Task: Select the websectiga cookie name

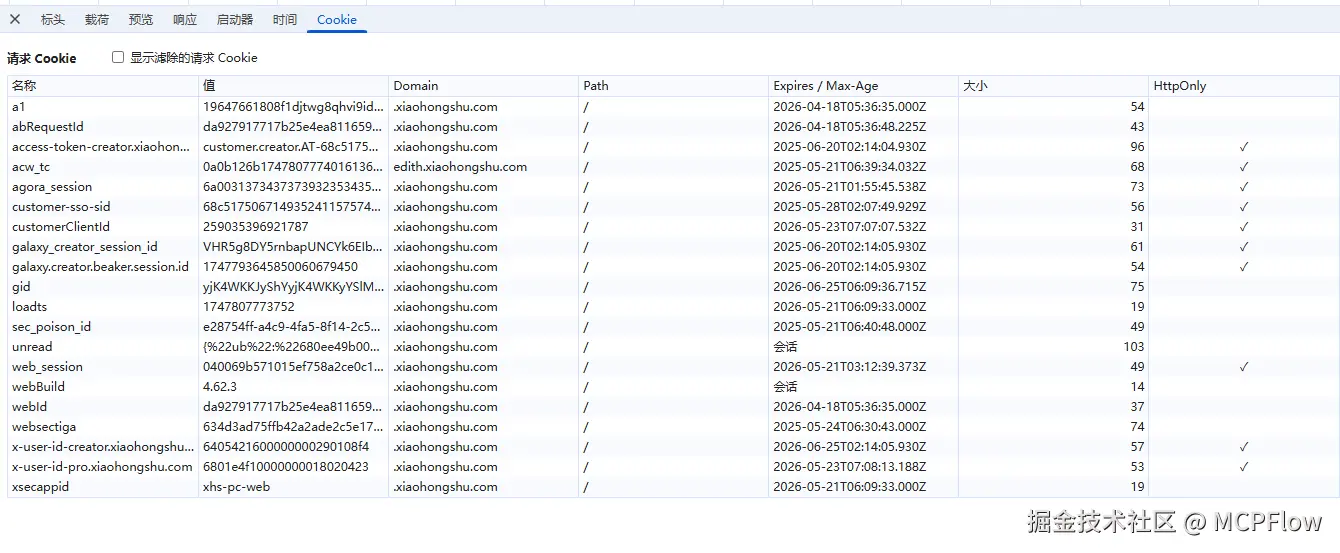Action: (x=44, y=427)
